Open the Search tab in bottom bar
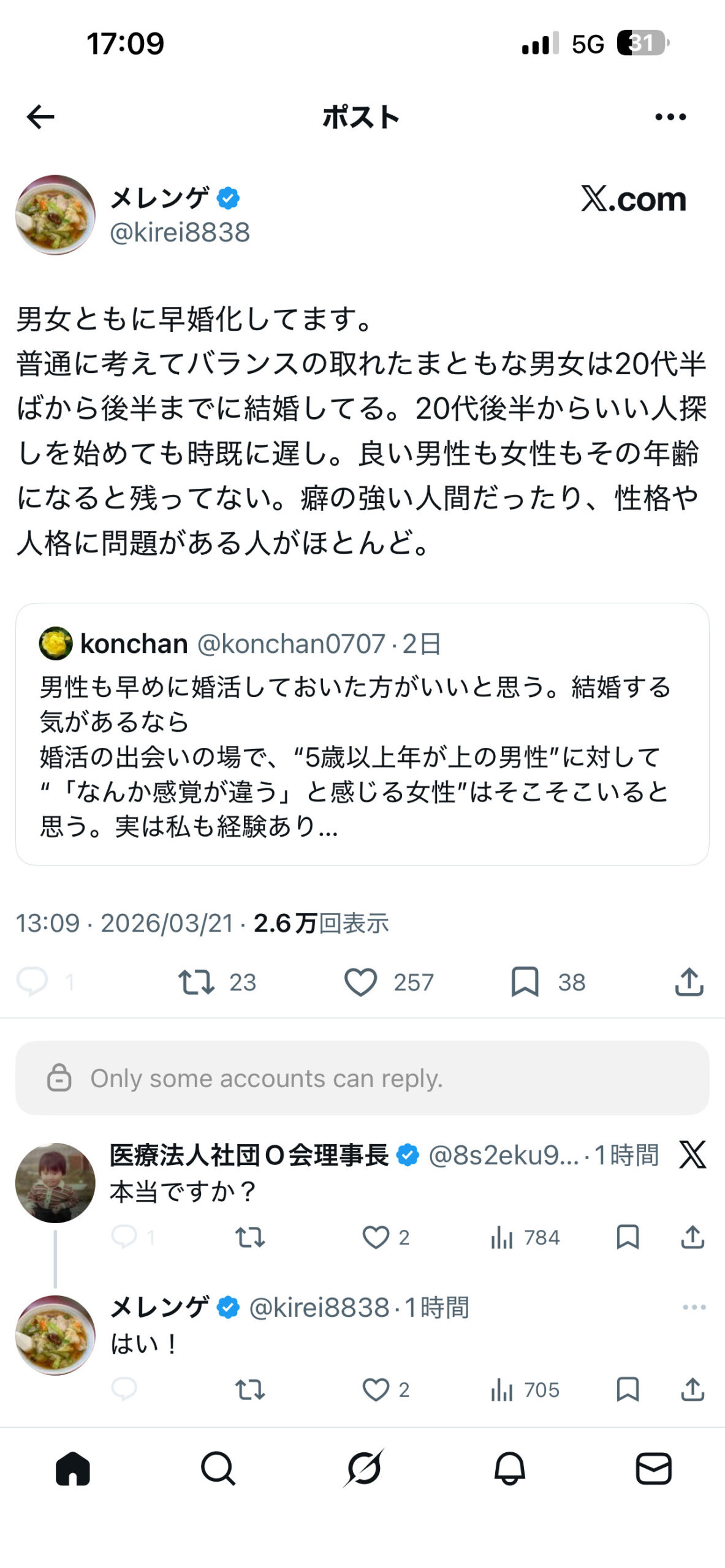 click(x=218, y=1469)
